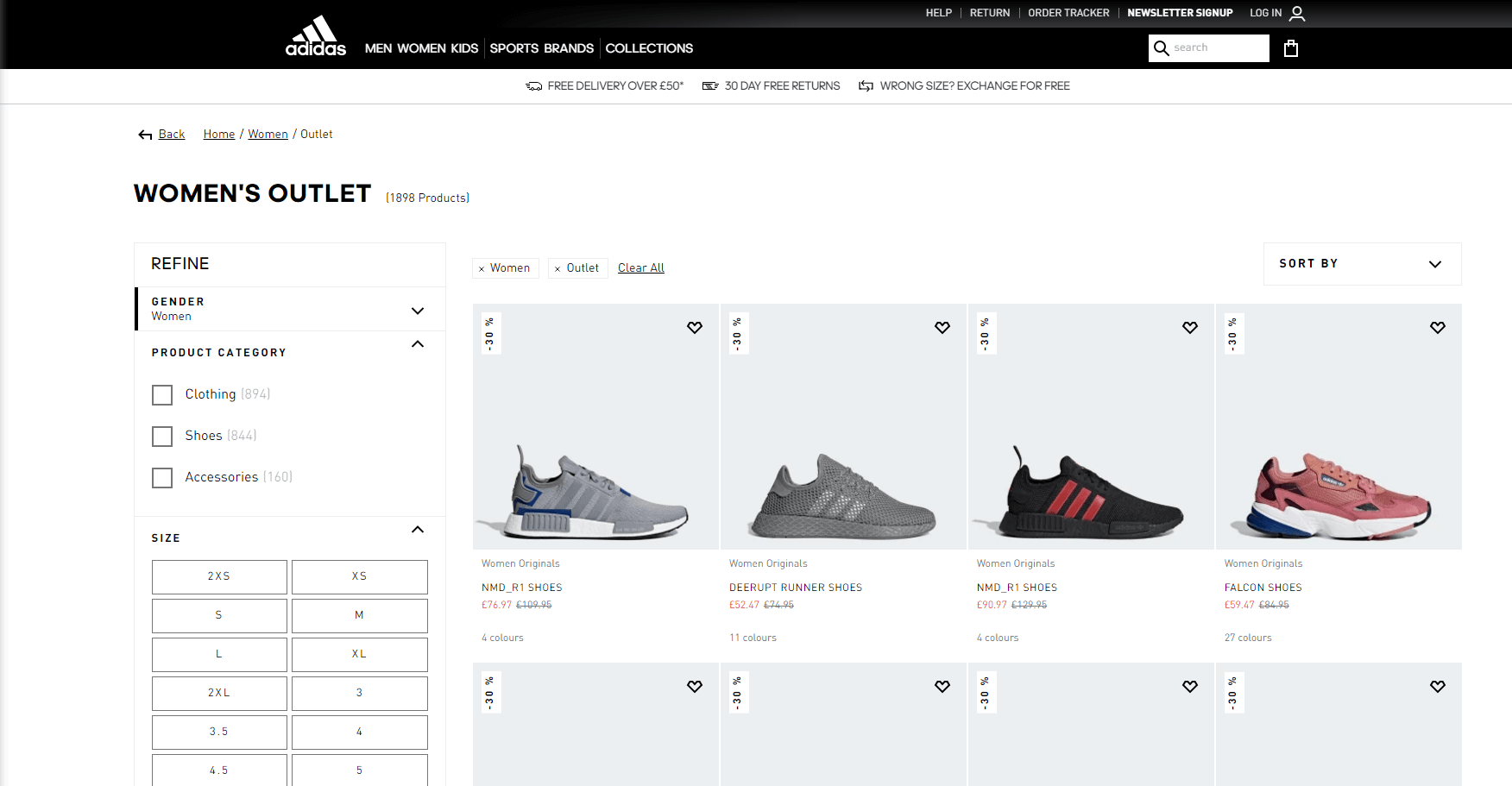Click the DEERUPT RUNNER SHOES title
The image size is (1512, 786).
796,588
